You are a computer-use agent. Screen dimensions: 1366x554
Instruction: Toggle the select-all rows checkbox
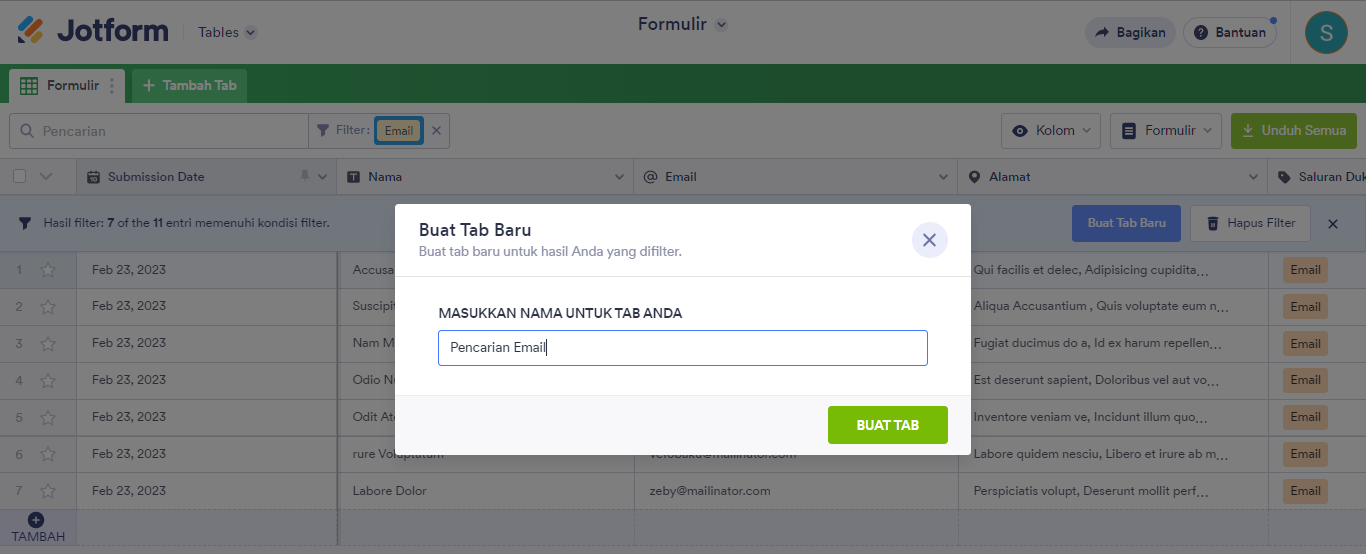[20, 177]
